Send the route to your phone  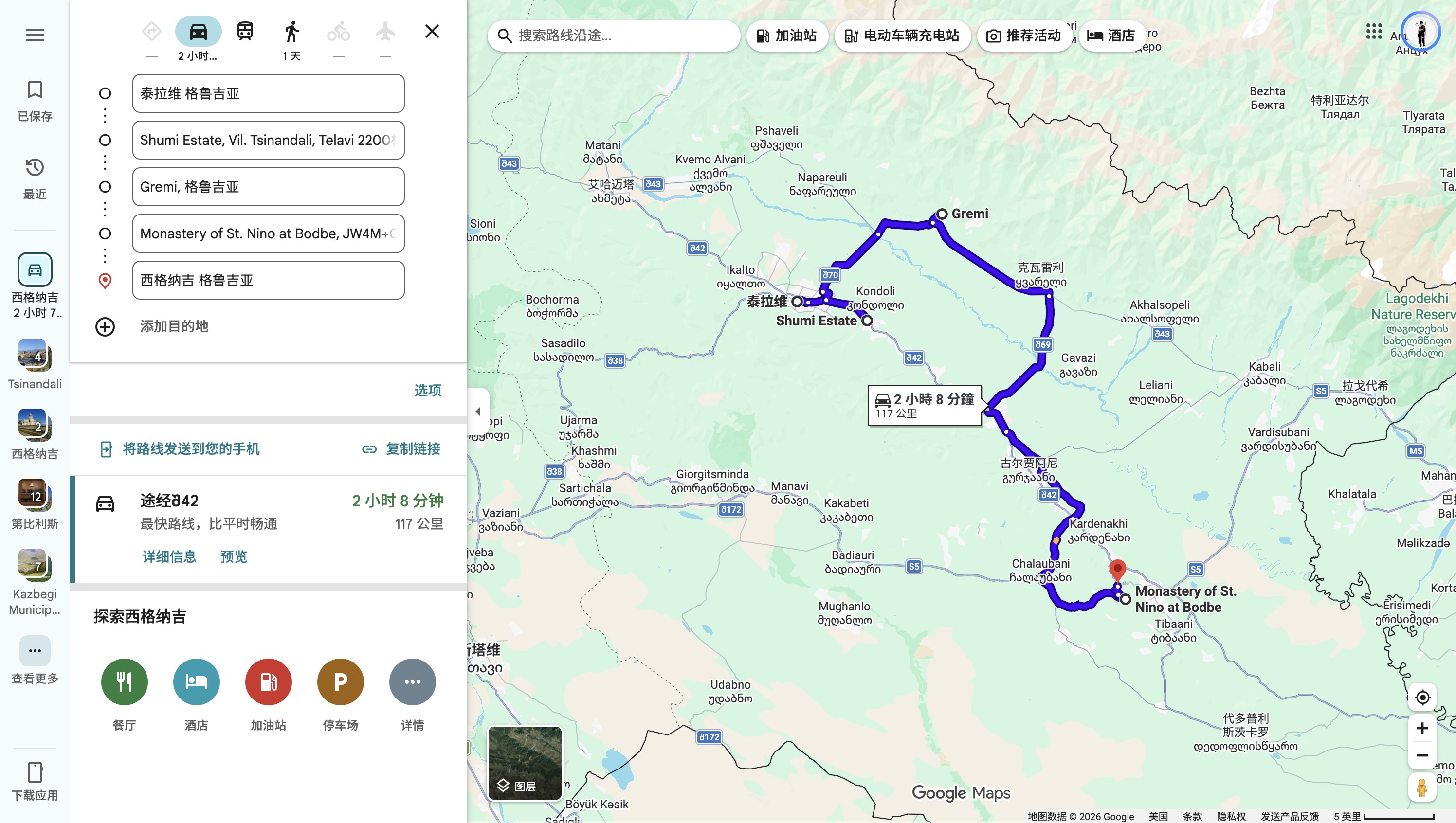click(x=180, y=449)
